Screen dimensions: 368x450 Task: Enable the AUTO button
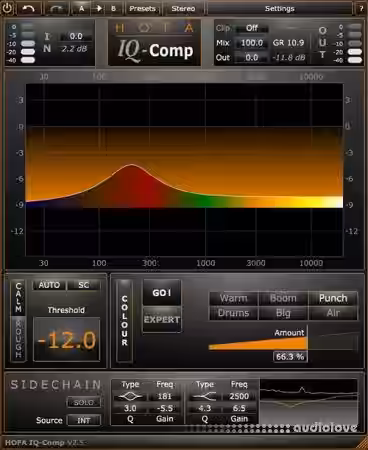tap(49, 285)
